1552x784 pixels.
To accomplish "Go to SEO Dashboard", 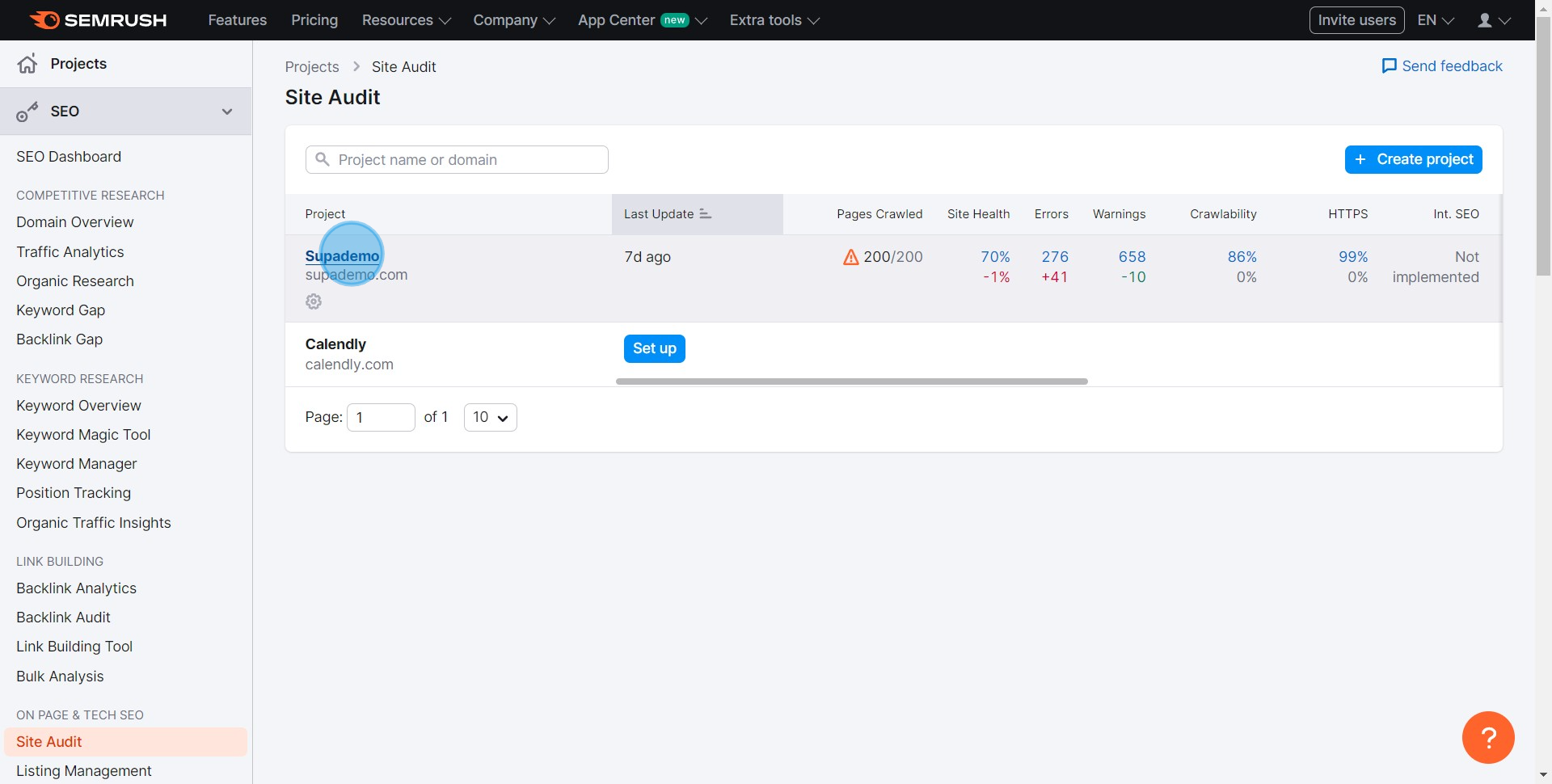I will (x=69, y=157).
